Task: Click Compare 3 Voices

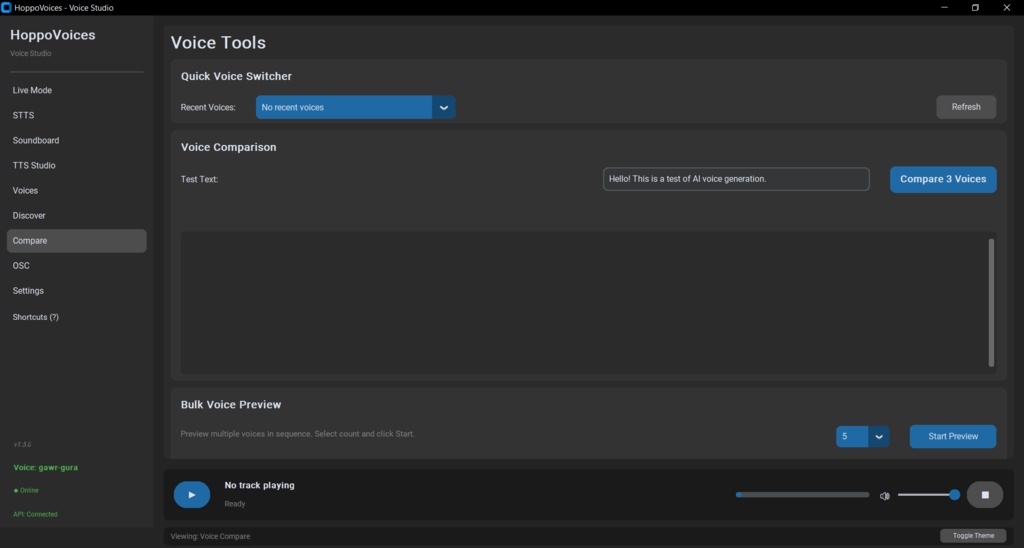Action: coord(943,179)
